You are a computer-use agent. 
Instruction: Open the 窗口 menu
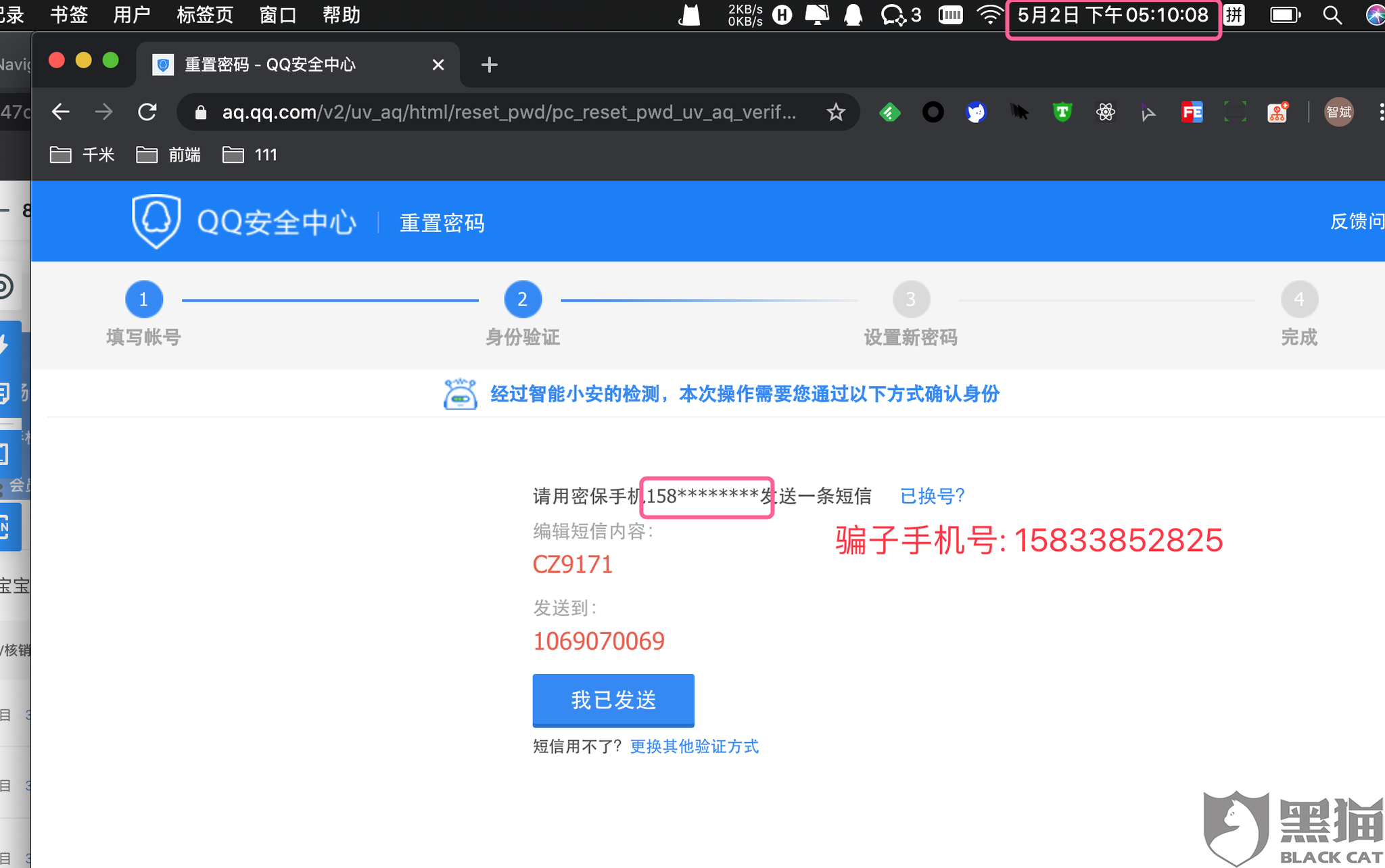[277, 15]
